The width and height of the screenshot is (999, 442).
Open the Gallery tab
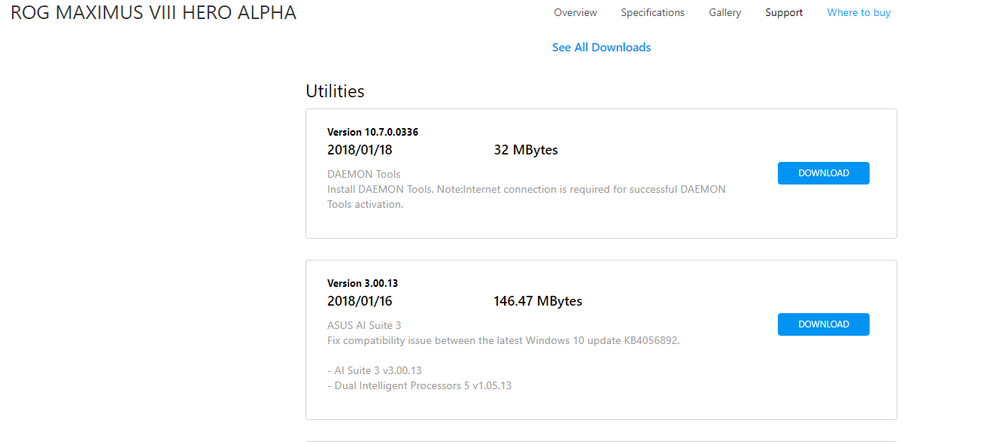(724, 13)
